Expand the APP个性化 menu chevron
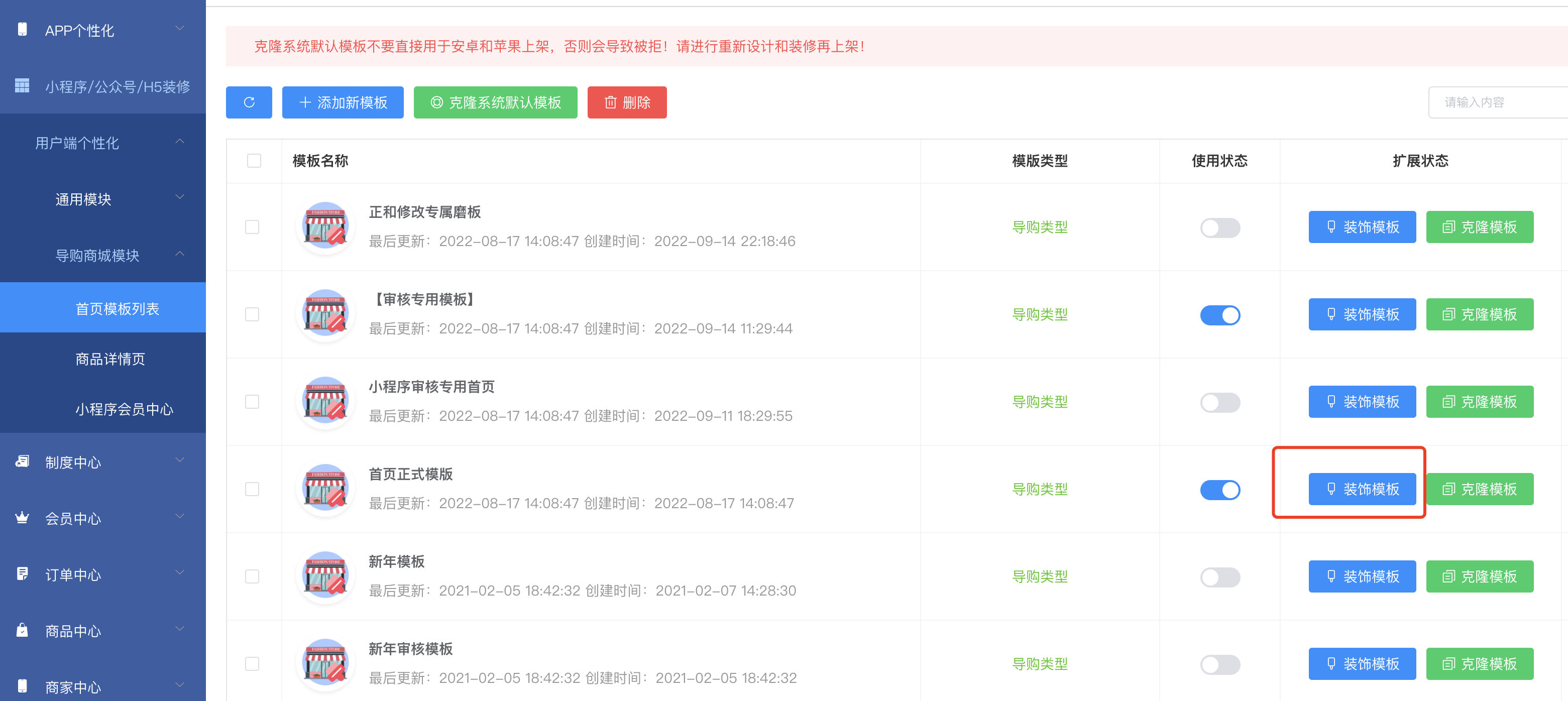This screenshot has height=701, width=1568. pyautogui.click(x=180, y=28)
